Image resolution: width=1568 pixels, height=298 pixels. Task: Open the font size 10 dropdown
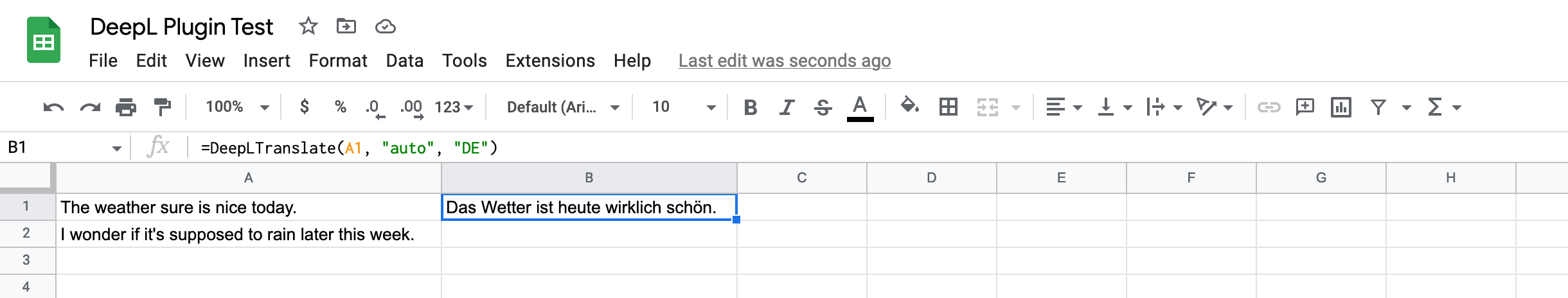point(683,107)
